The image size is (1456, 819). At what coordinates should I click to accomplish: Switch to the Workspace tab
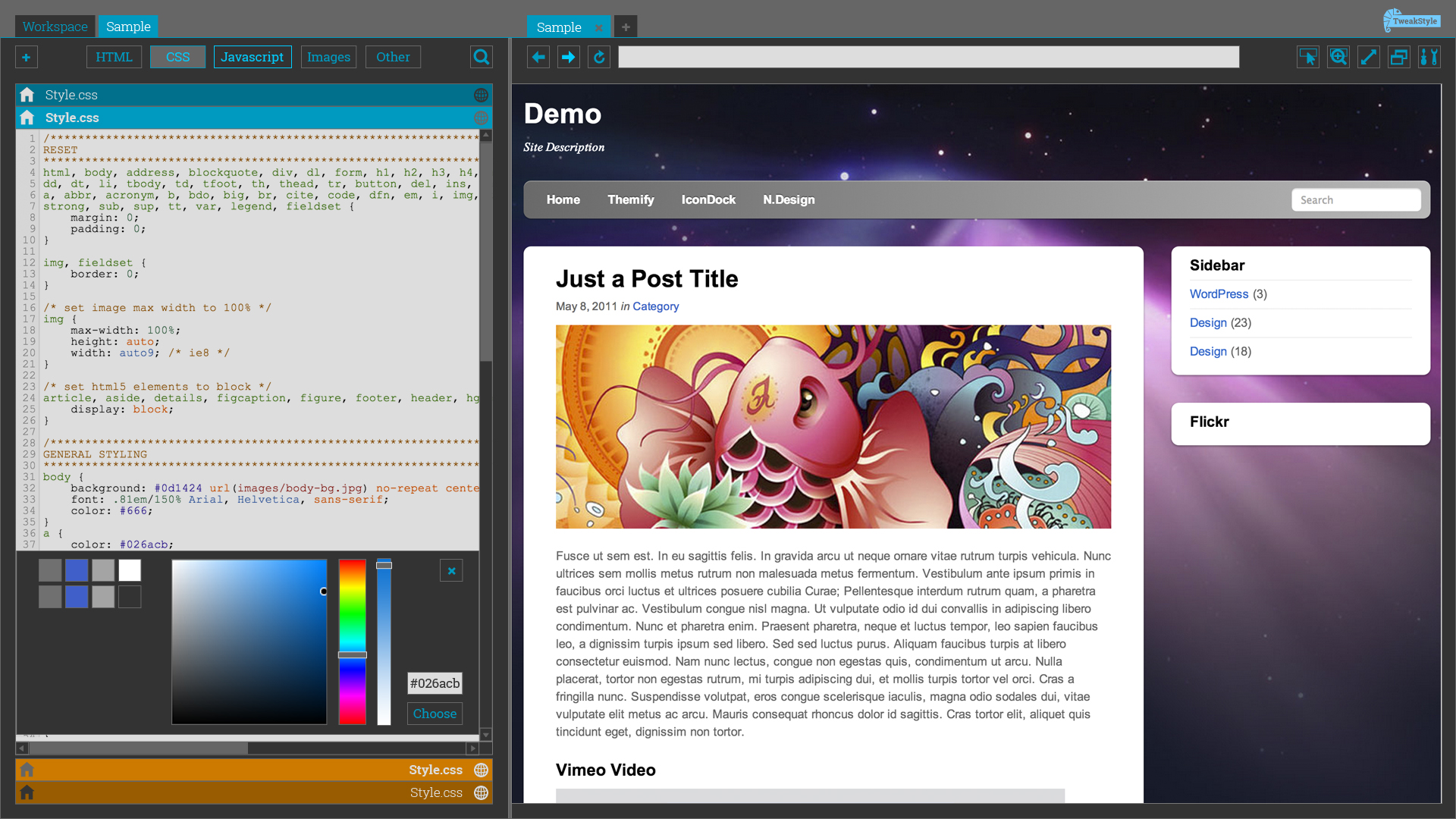pos(55,27)
